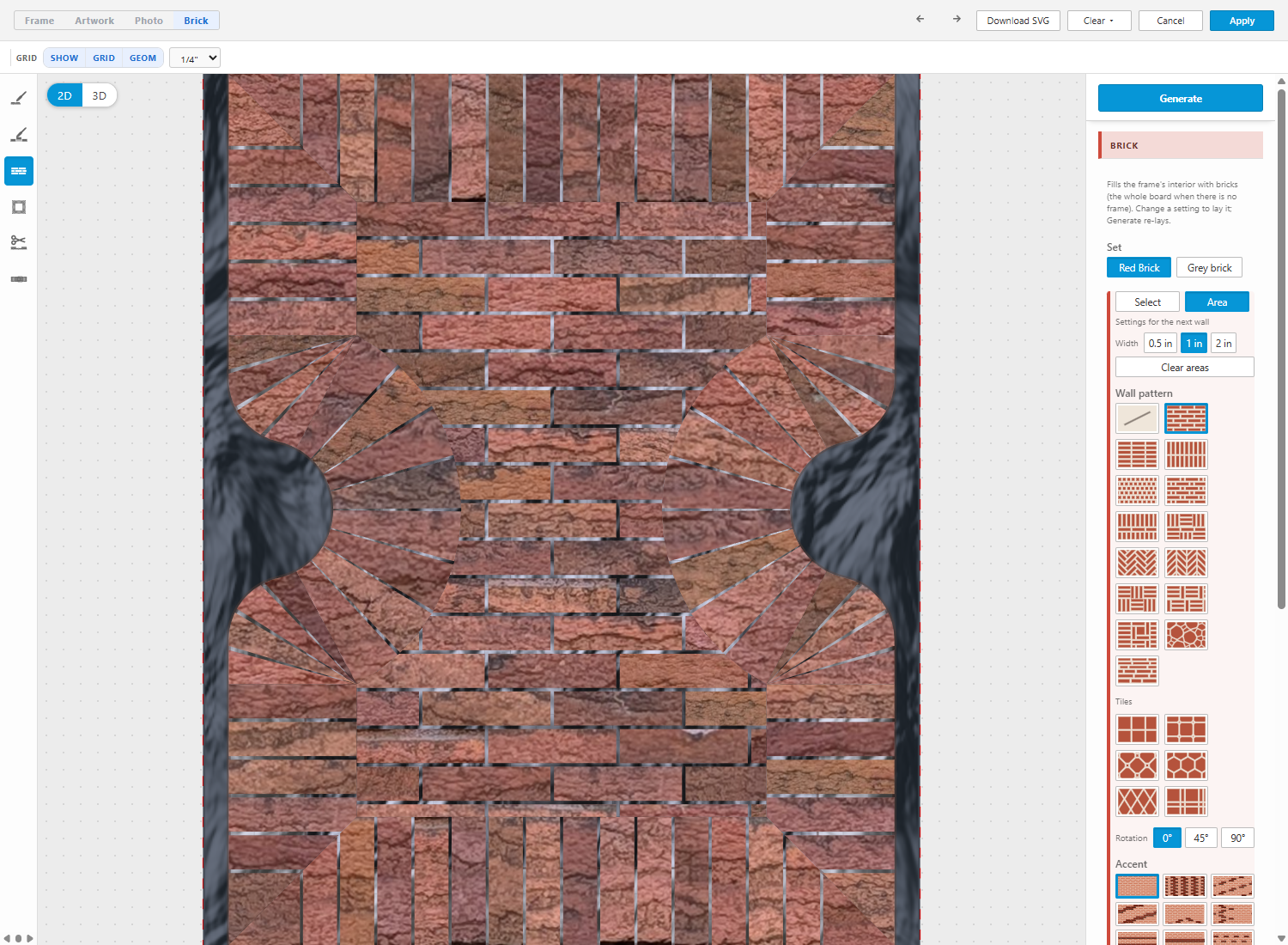
Task: Choose the chevron wall pattern
Action: pos(1186,563)
